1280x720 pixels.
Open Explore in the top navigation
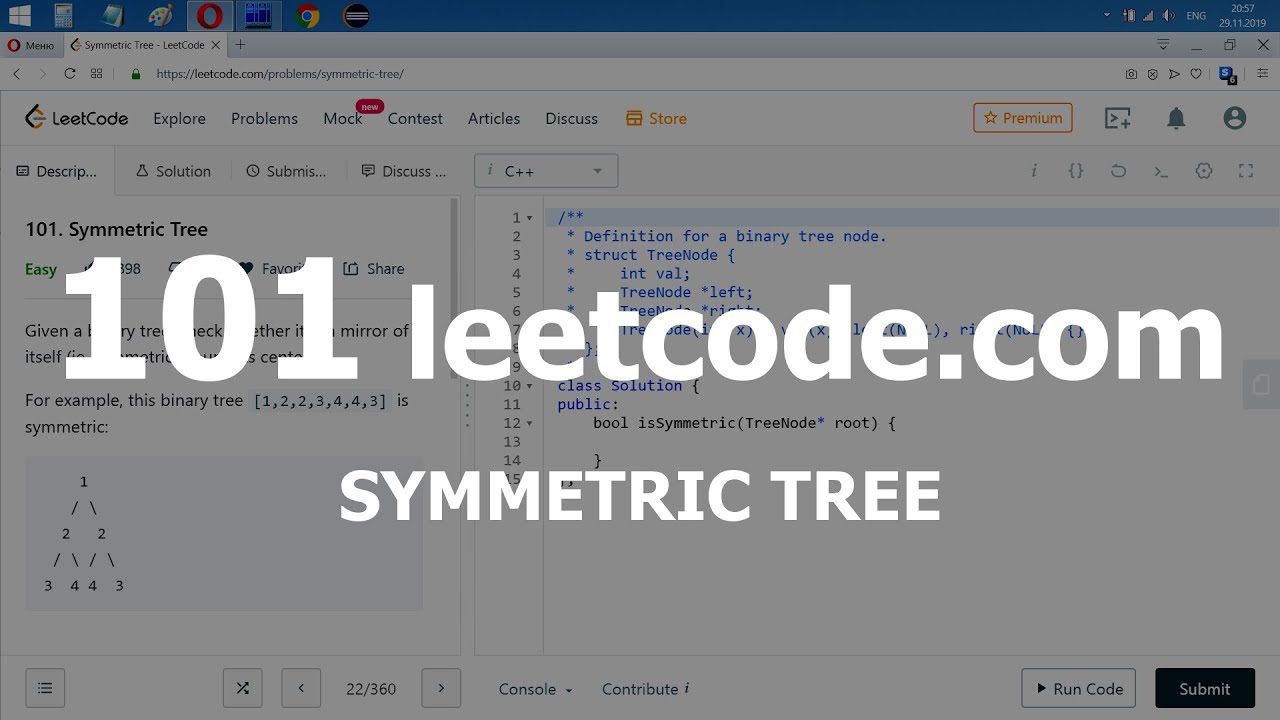click(179, 118)
